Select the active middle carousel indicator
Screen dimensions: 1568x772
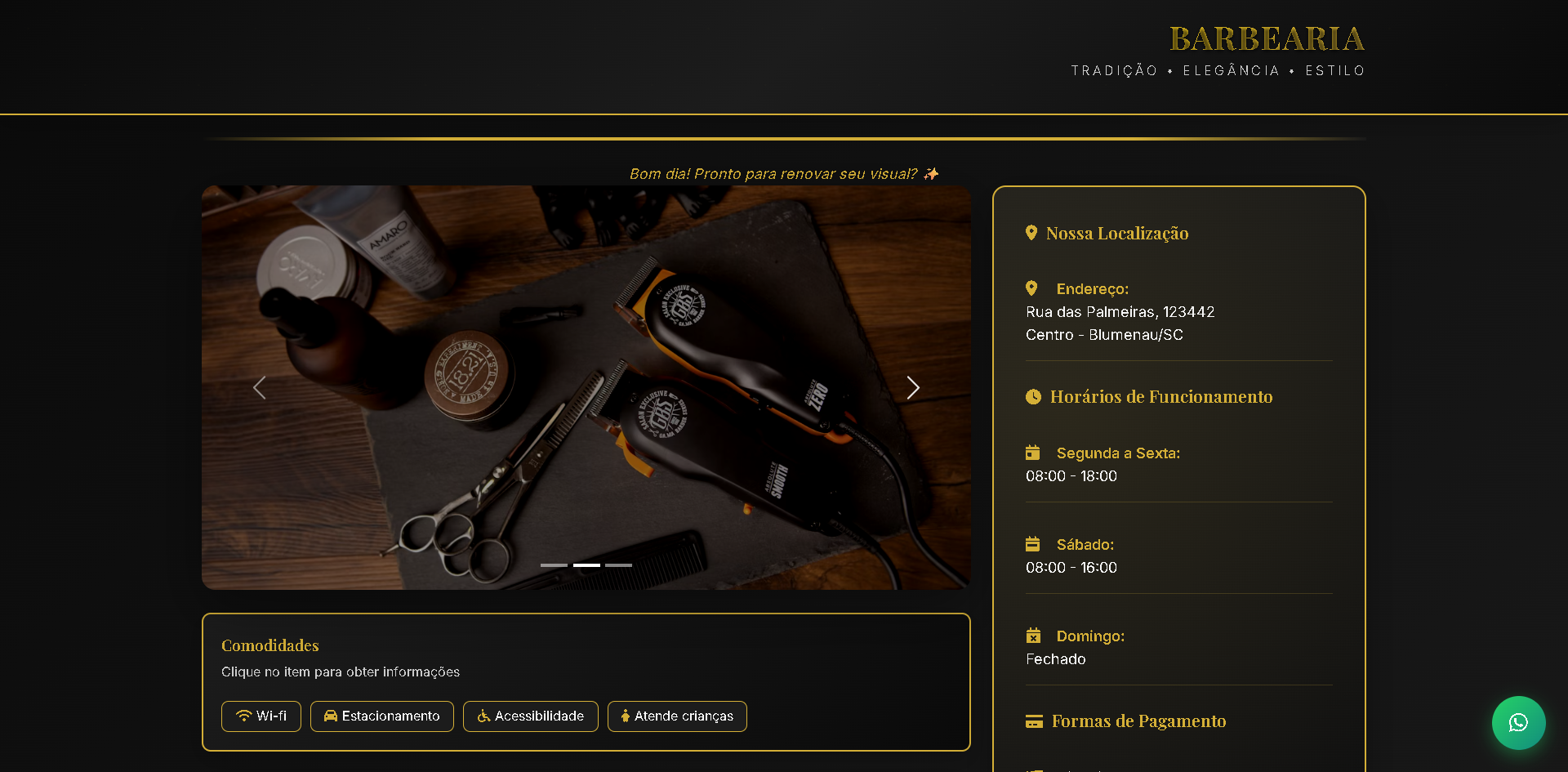[x=586, y=565]
